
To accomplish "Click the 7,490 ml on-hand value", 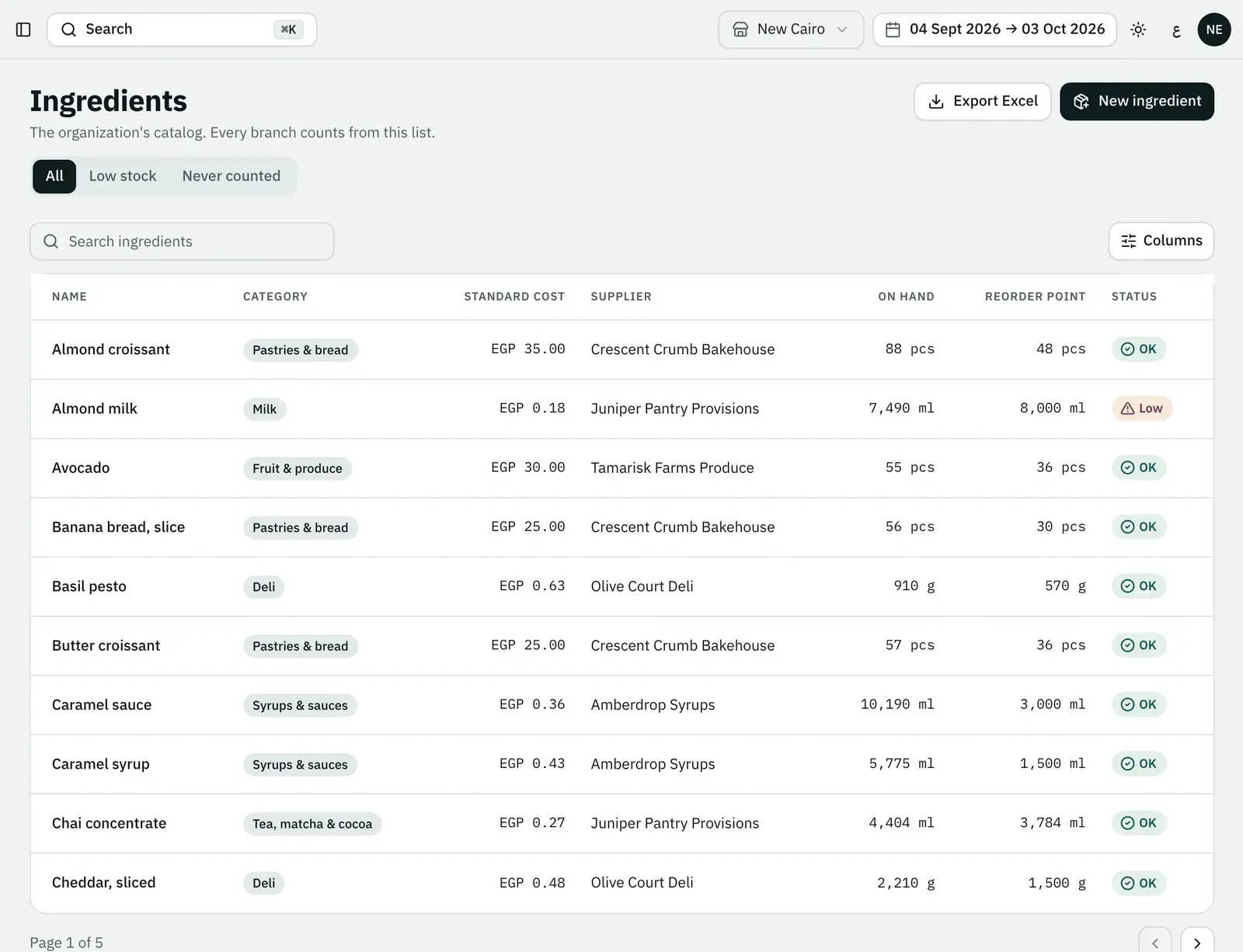I will [x=901, y=408].
